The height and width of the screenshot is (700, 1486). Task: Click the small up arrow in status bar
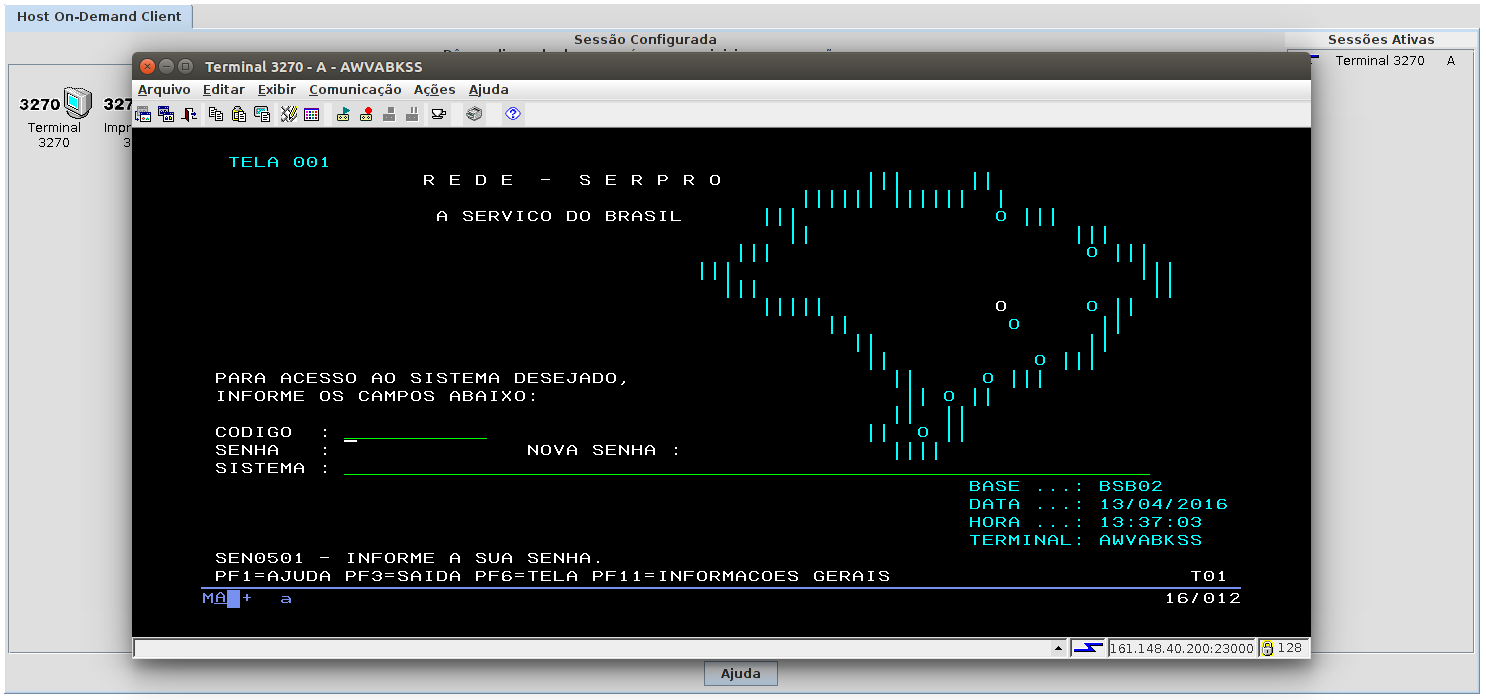pos(1059,648)
